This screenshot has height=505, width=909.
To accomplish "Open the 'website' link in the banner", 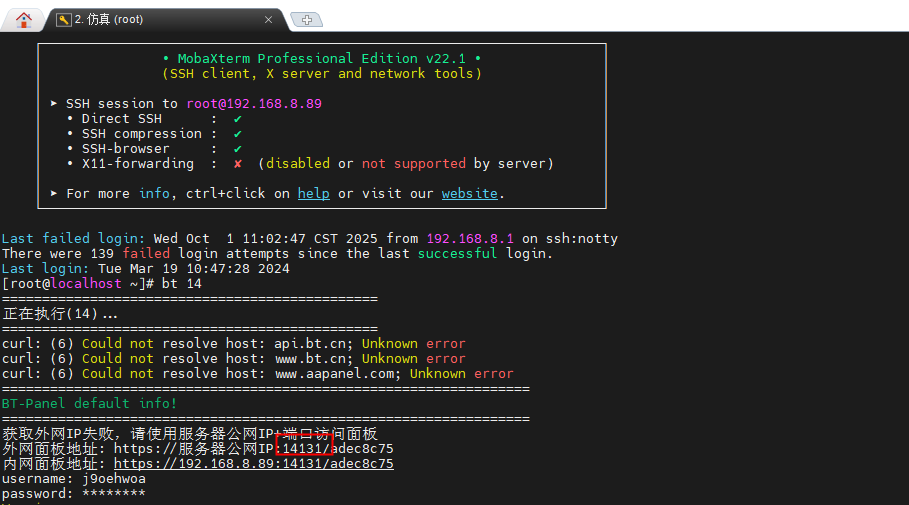I will 470,194.
